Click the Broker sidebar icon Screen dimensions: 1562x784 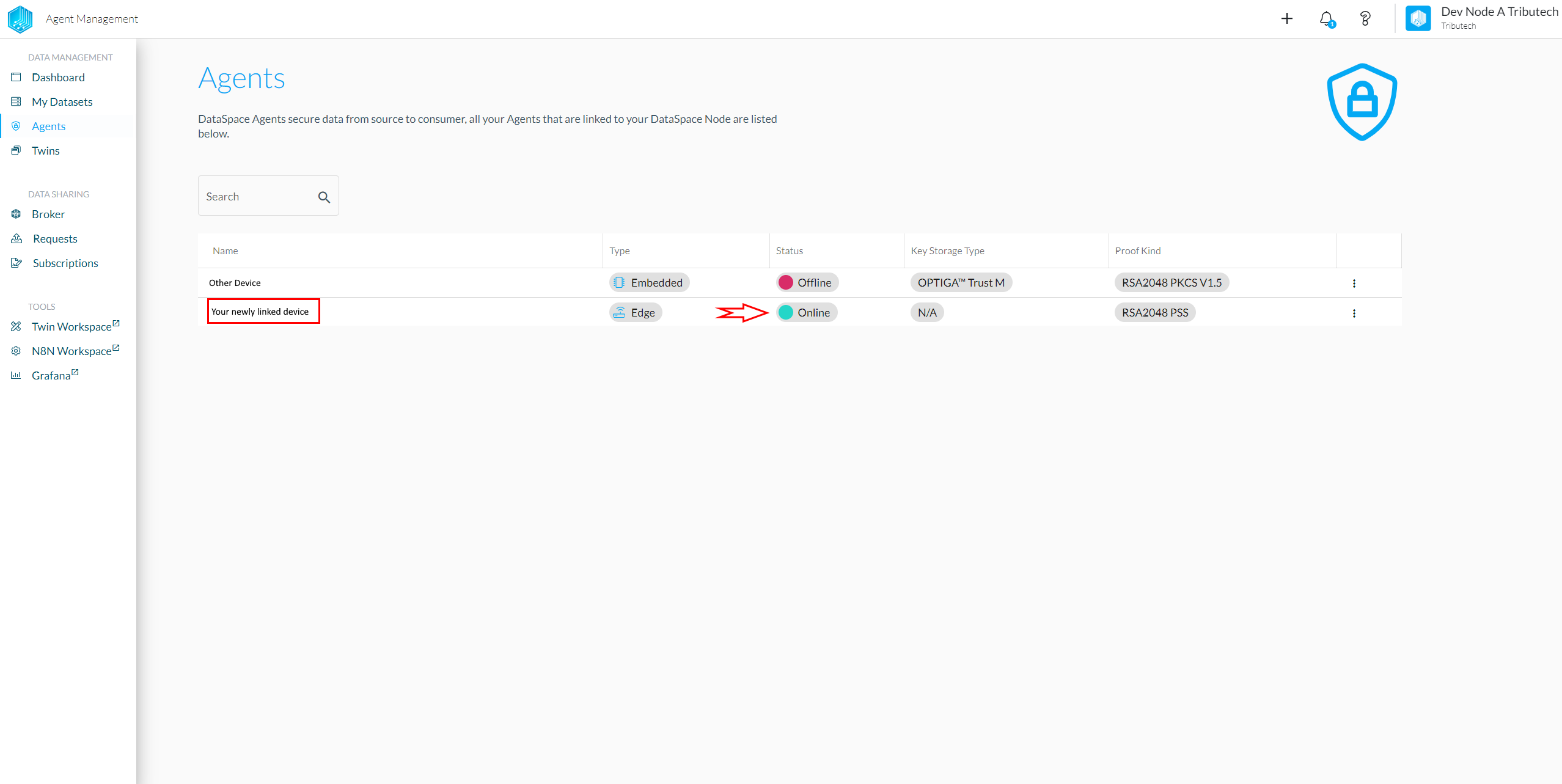pyautogui.click(x=16, y=214)
